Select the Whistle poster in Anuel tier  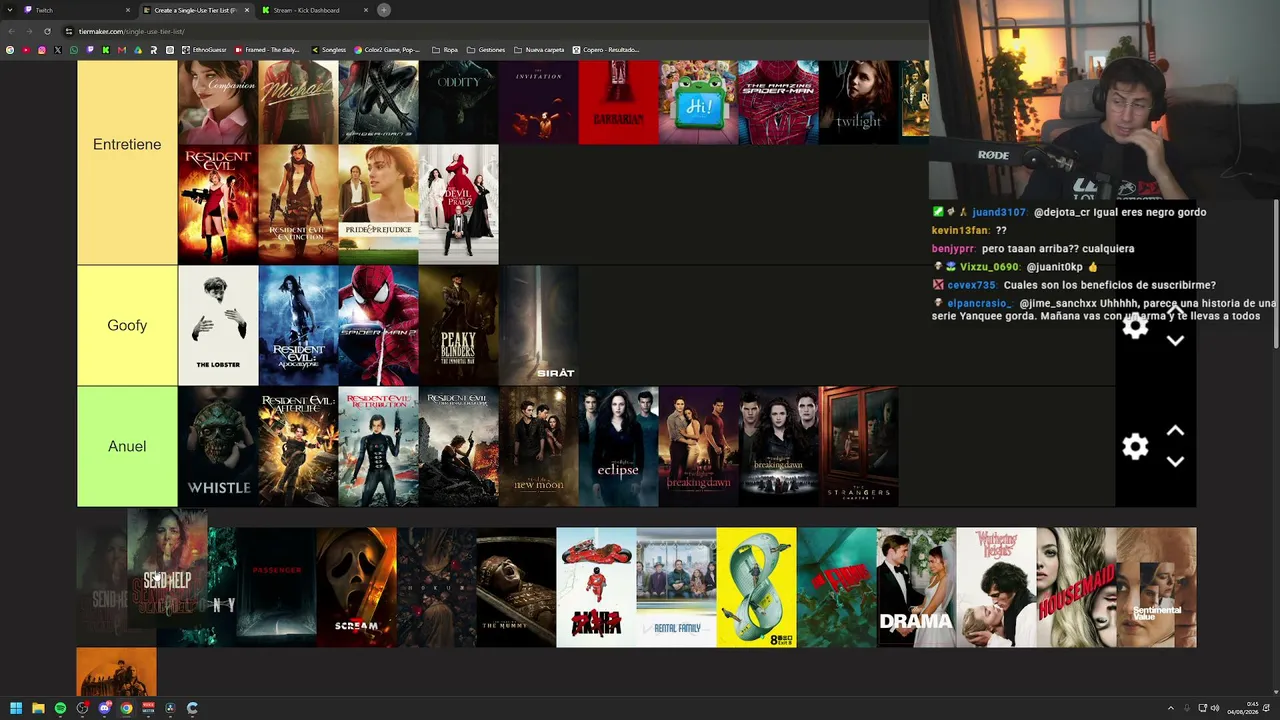pyautogui.click(x=218, y=446)
